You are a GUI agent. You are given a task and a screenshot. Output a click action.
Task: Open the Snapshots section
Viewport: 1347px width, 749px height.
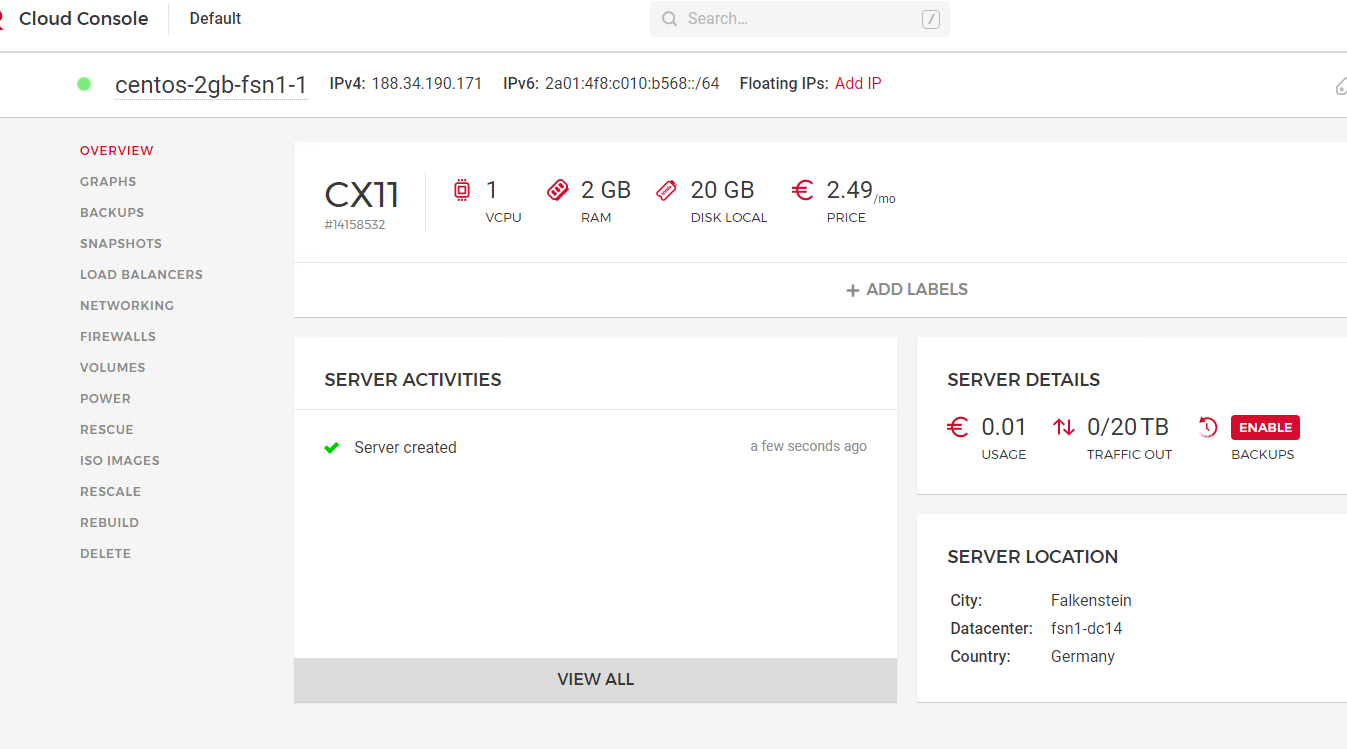tap(121, 244)
